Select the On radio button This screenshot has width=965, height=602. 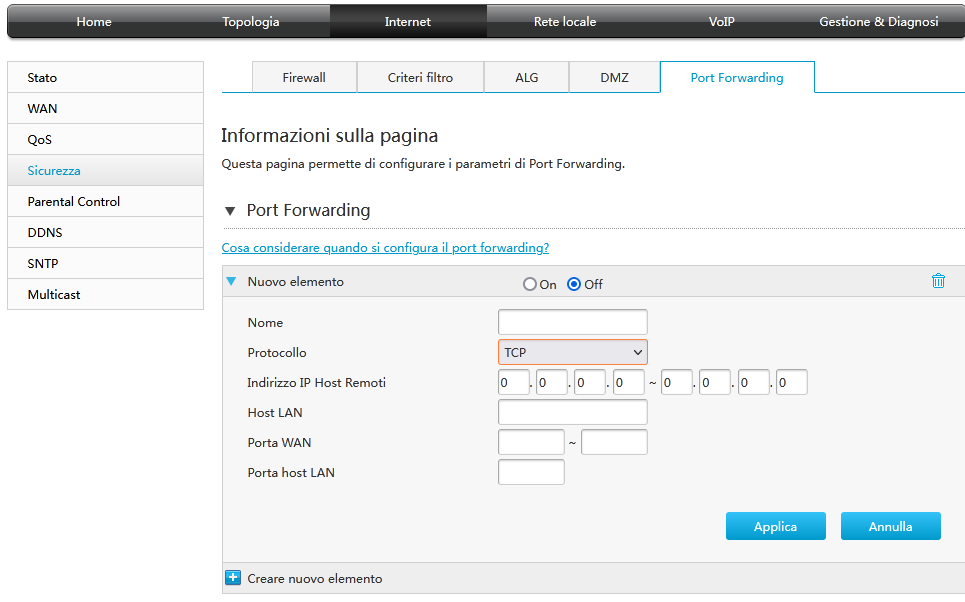[530, 284]
